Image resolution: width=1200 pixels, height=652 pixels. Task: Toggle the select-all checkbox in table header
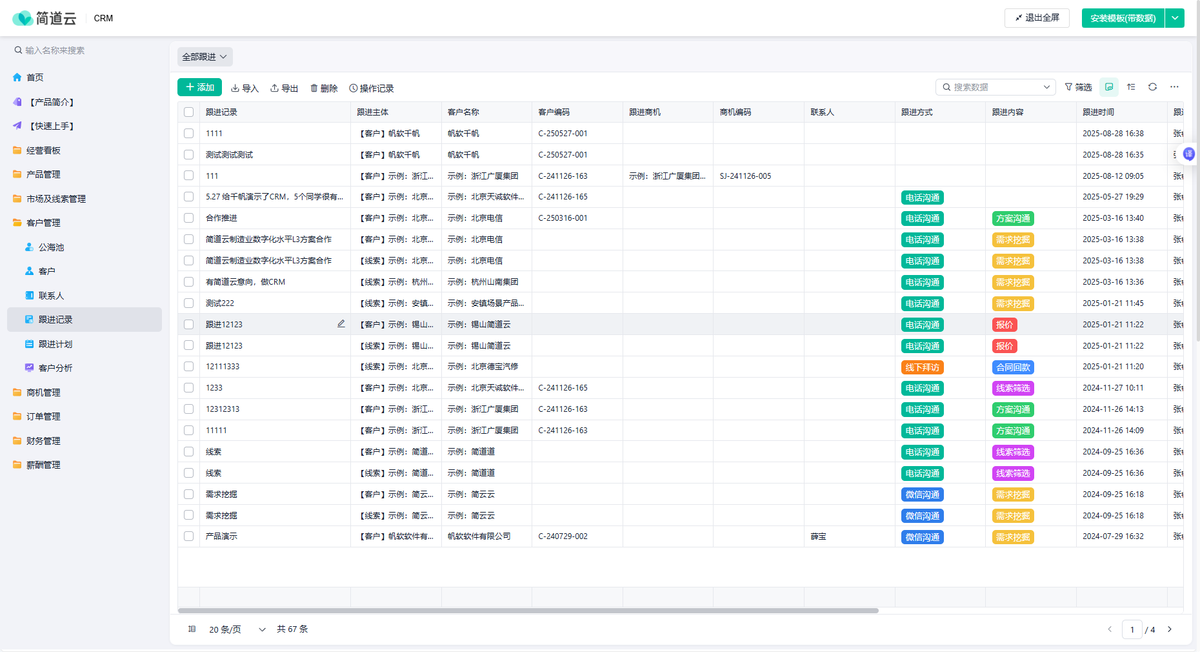pos(189,113)
